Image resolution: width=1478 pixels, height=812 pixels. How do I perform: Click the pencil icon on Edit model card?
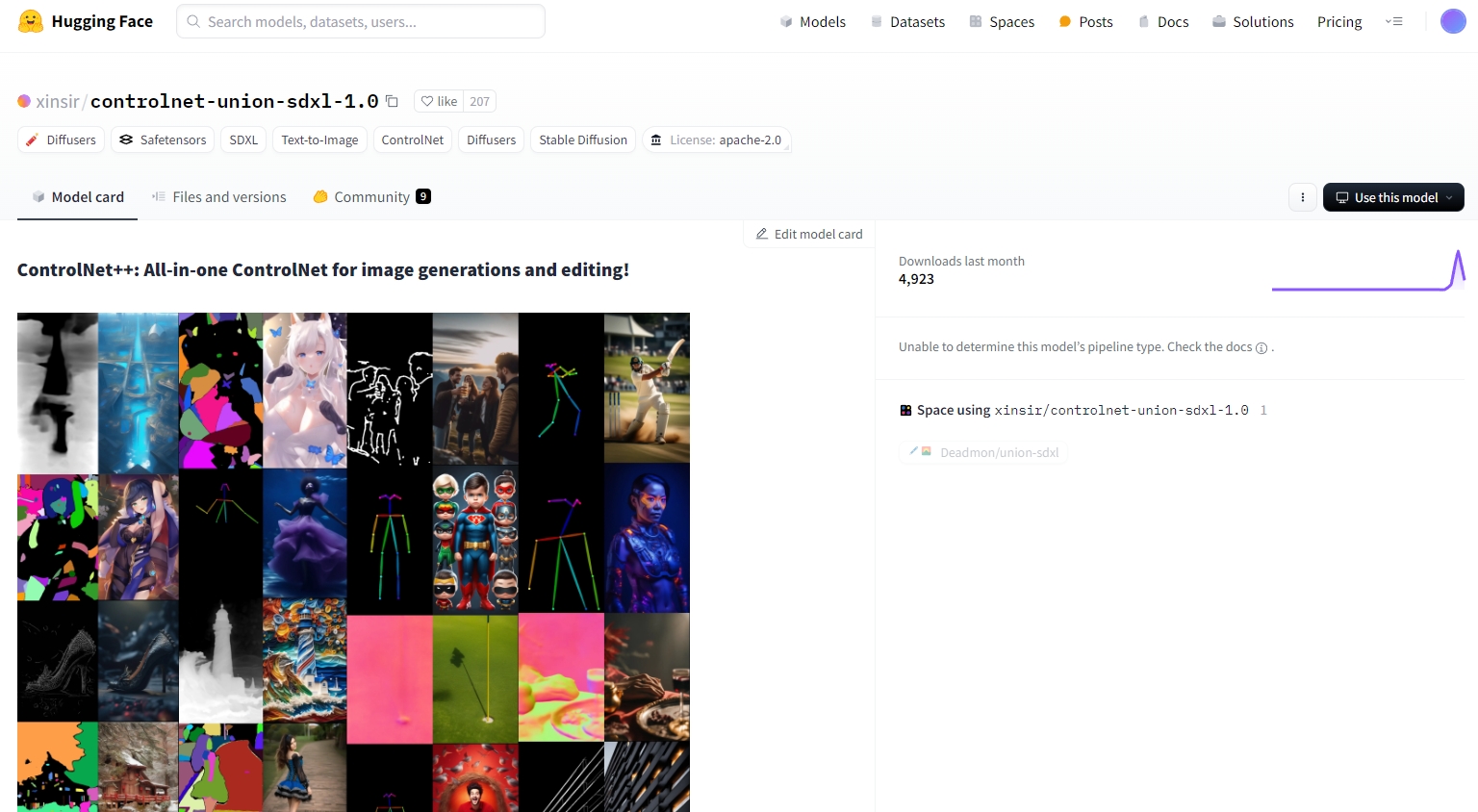tap(762, 234)
